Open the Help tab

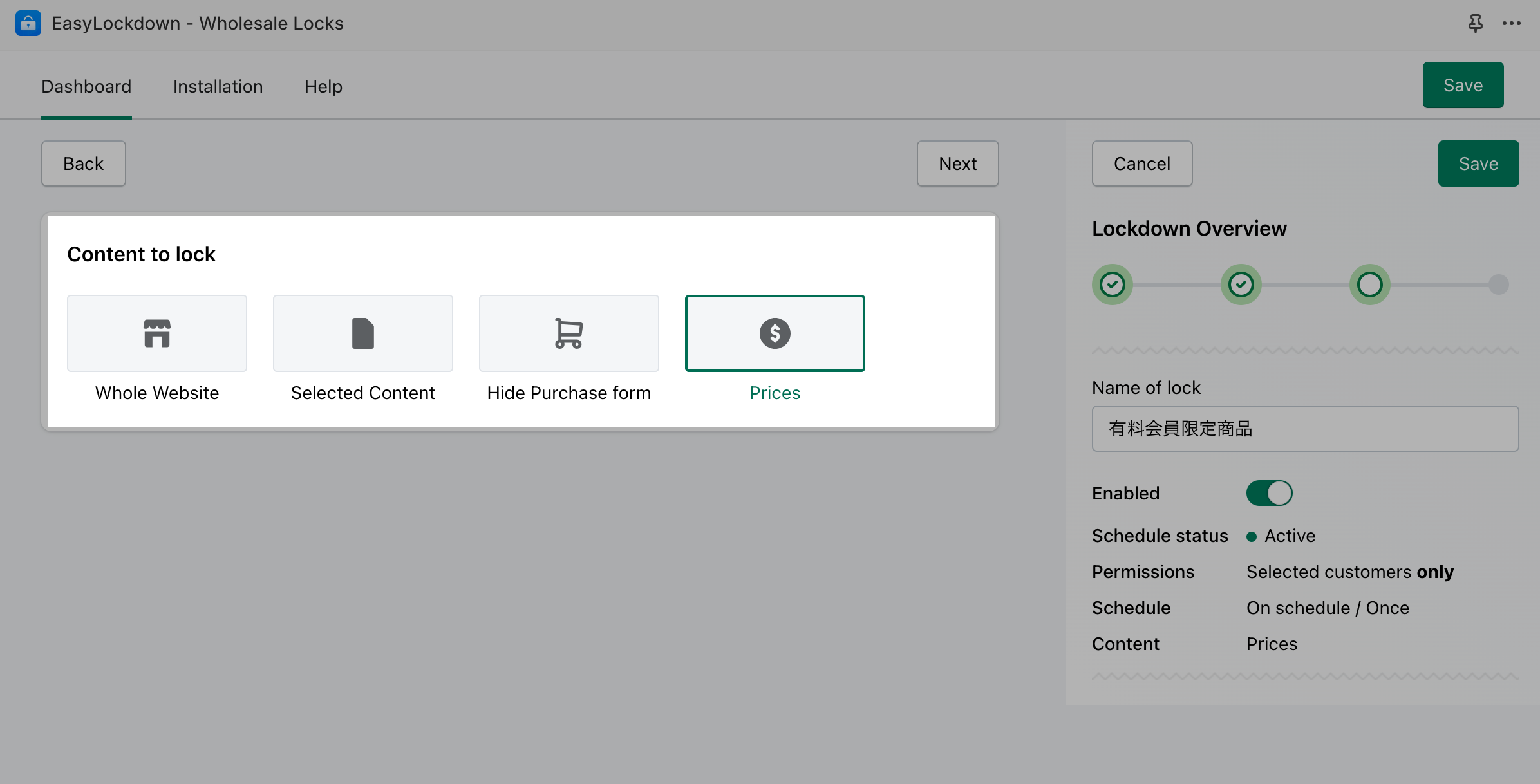tap(323, 86)
